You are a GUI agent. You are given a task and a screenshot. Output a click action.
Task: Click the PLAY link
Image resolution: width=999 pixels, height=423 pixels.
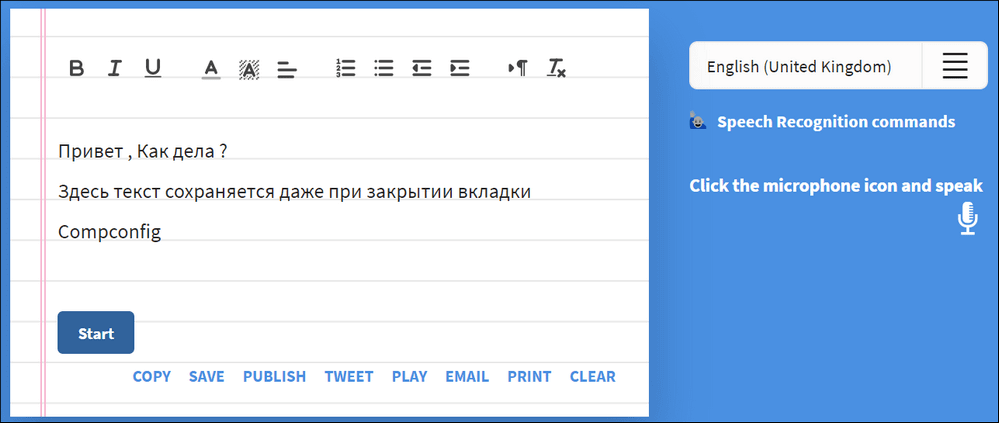tap(410, 376)
